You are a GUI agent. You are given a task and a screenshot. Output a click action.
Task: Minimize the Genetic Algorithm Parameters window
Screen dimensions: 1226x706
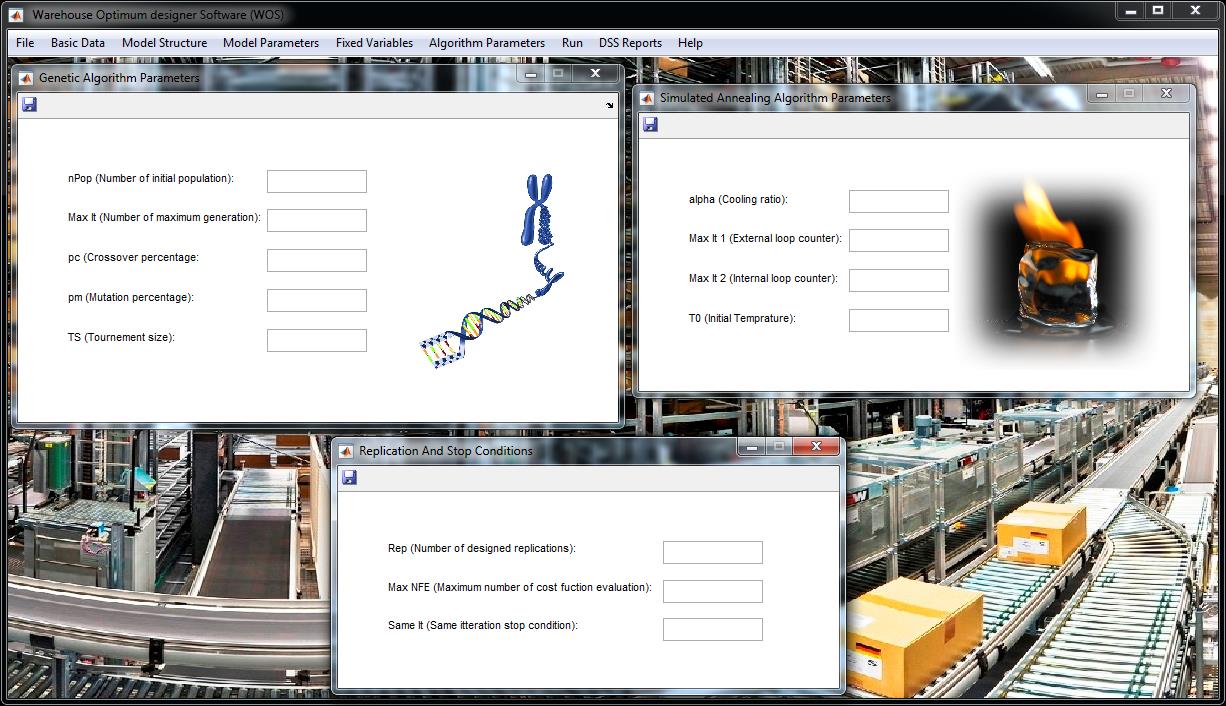point(531,73)
